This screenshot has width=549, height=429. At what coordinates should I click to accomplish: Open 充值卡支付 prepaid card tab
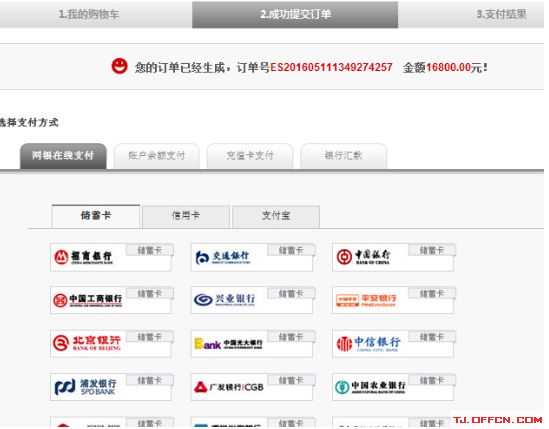point(250,156)
